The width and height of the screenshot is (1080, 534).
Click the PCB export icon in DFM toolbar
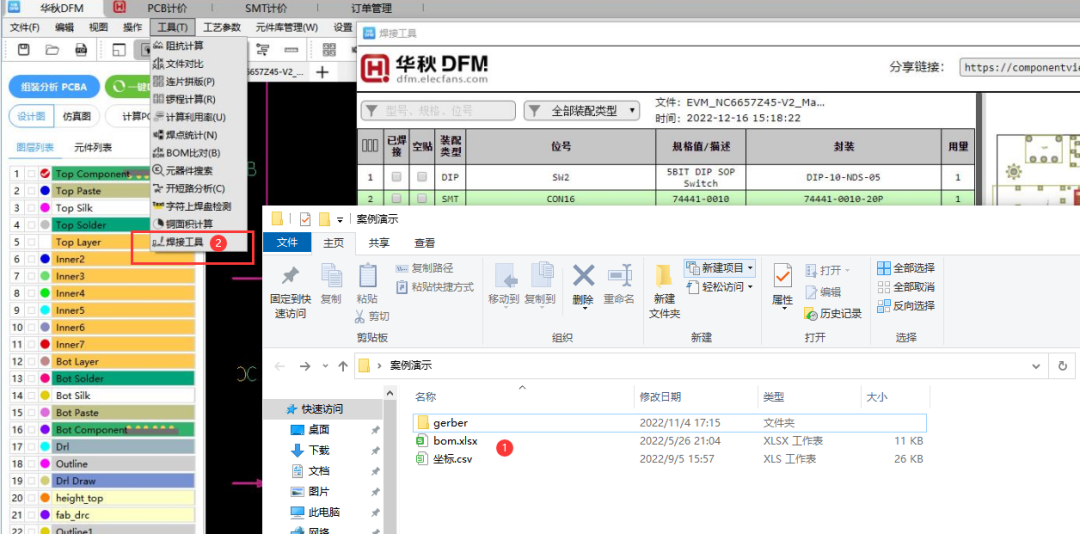click(x=81, y=49)
